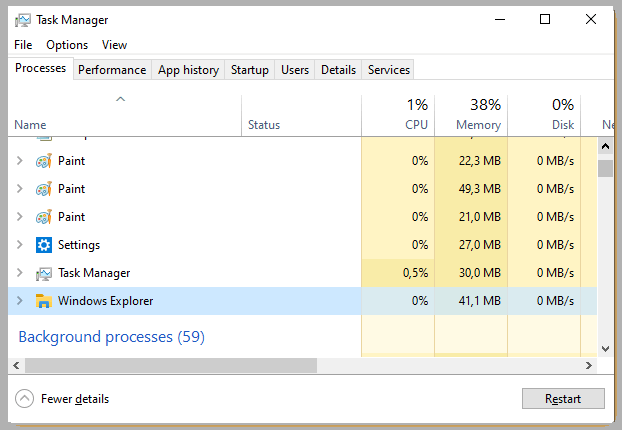
Task: Click the 0,5% CPU value cell
Action: click(x=398, y=273)
